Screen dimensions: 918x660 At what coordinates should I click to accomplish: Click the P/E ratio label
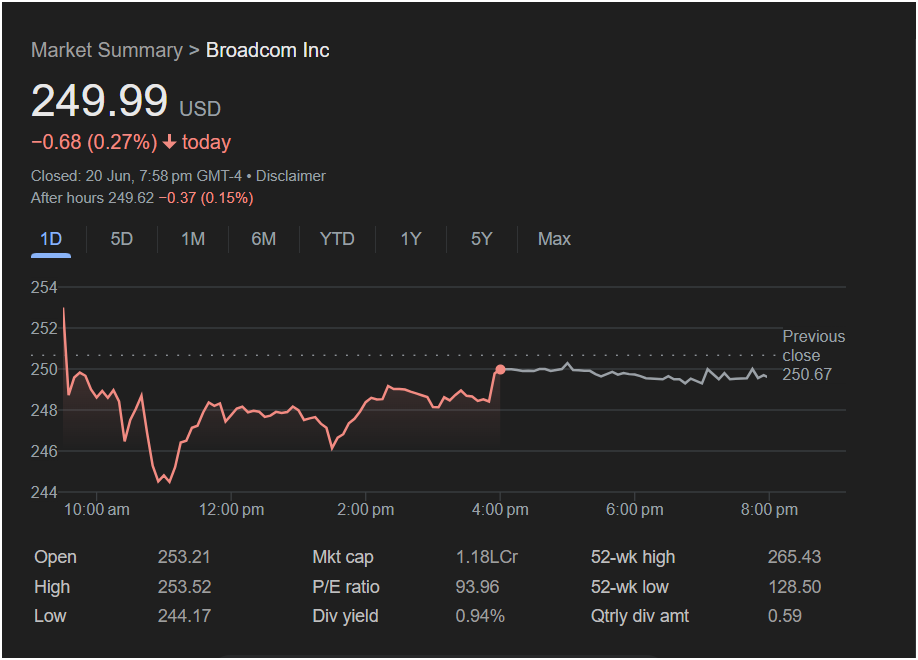click(346, 587)
